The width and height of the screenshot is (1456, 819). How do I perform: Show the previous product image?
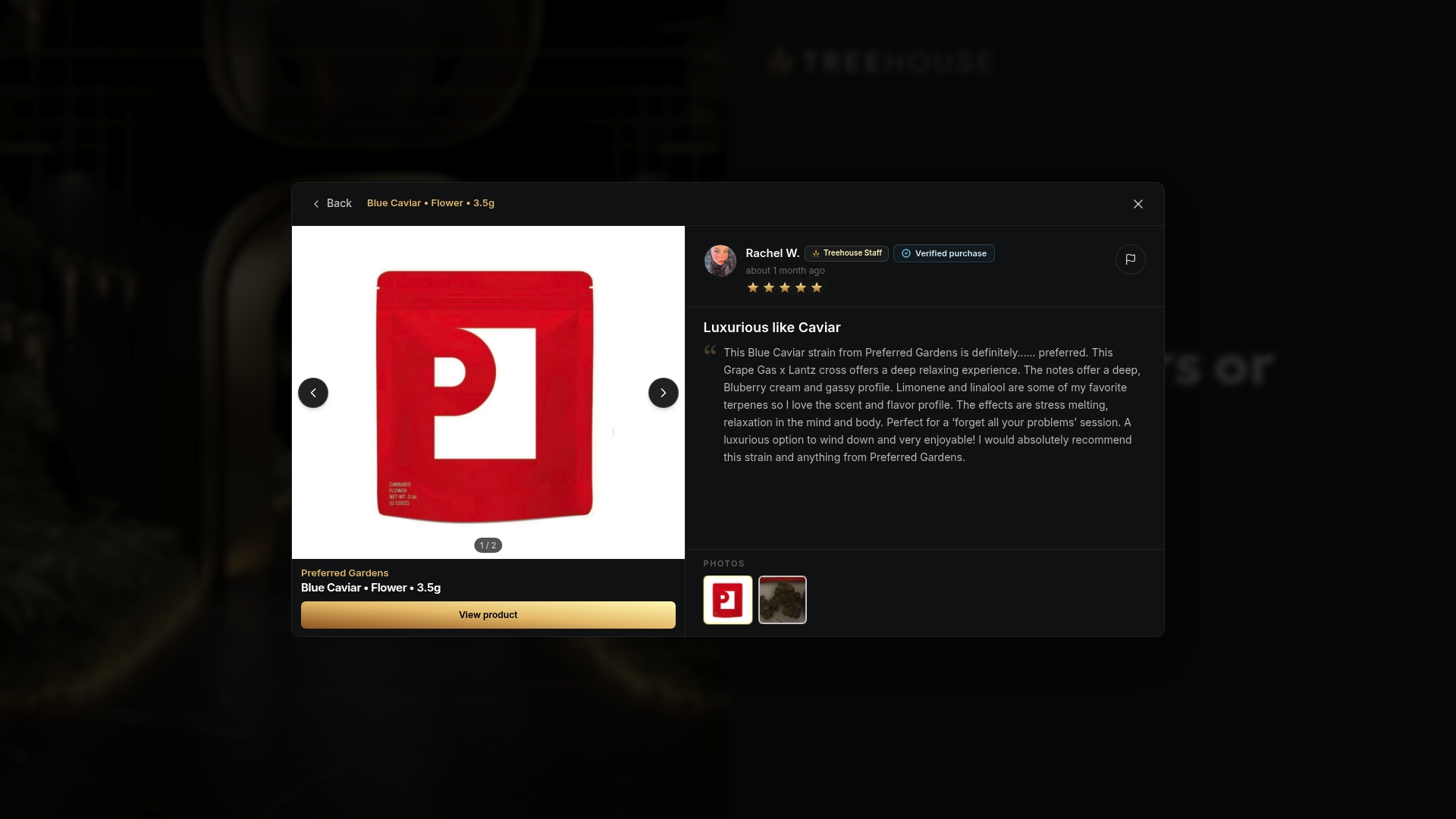pos(313,393)
